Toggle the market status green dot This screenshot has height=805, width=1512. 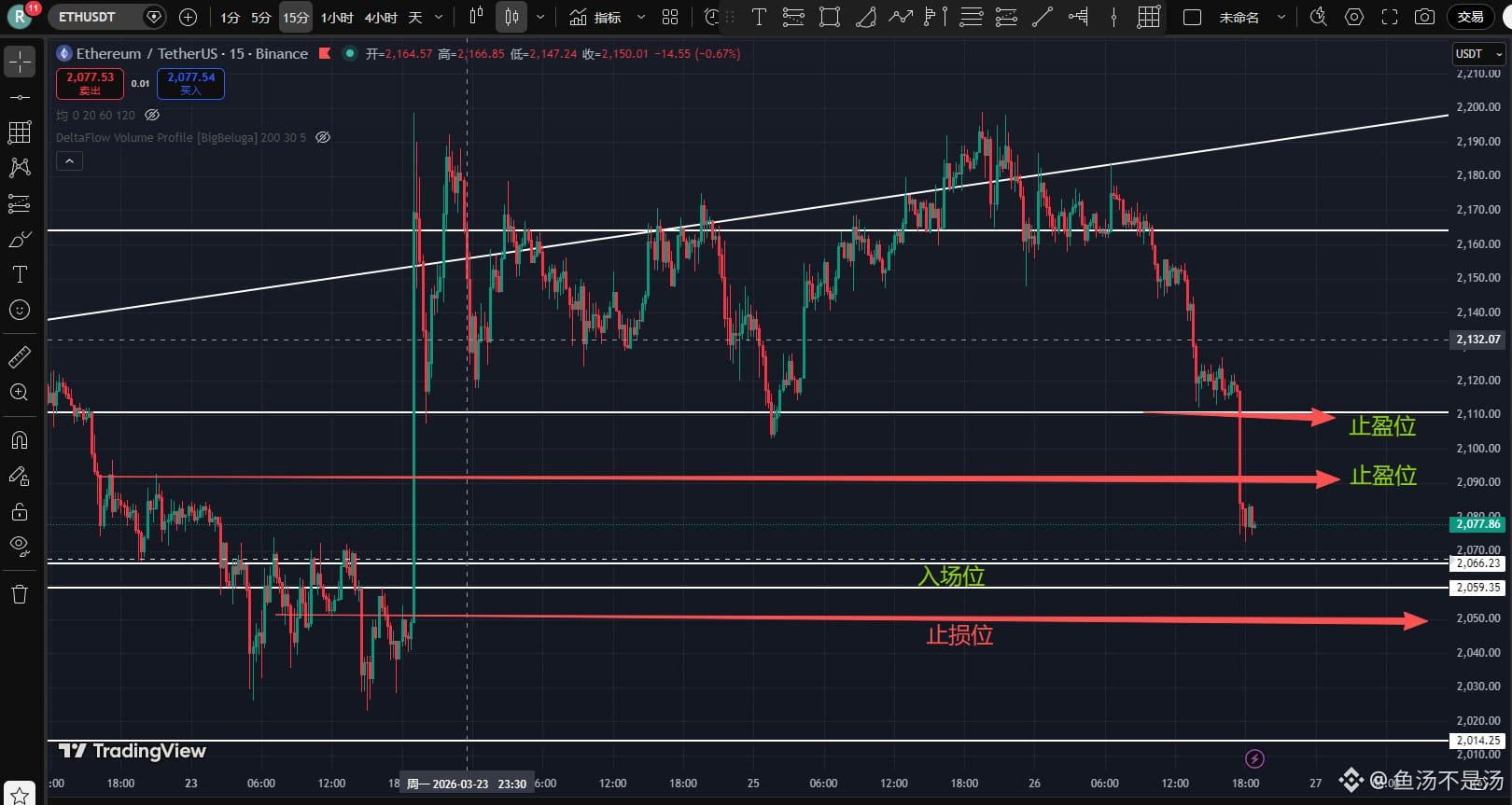350,53
